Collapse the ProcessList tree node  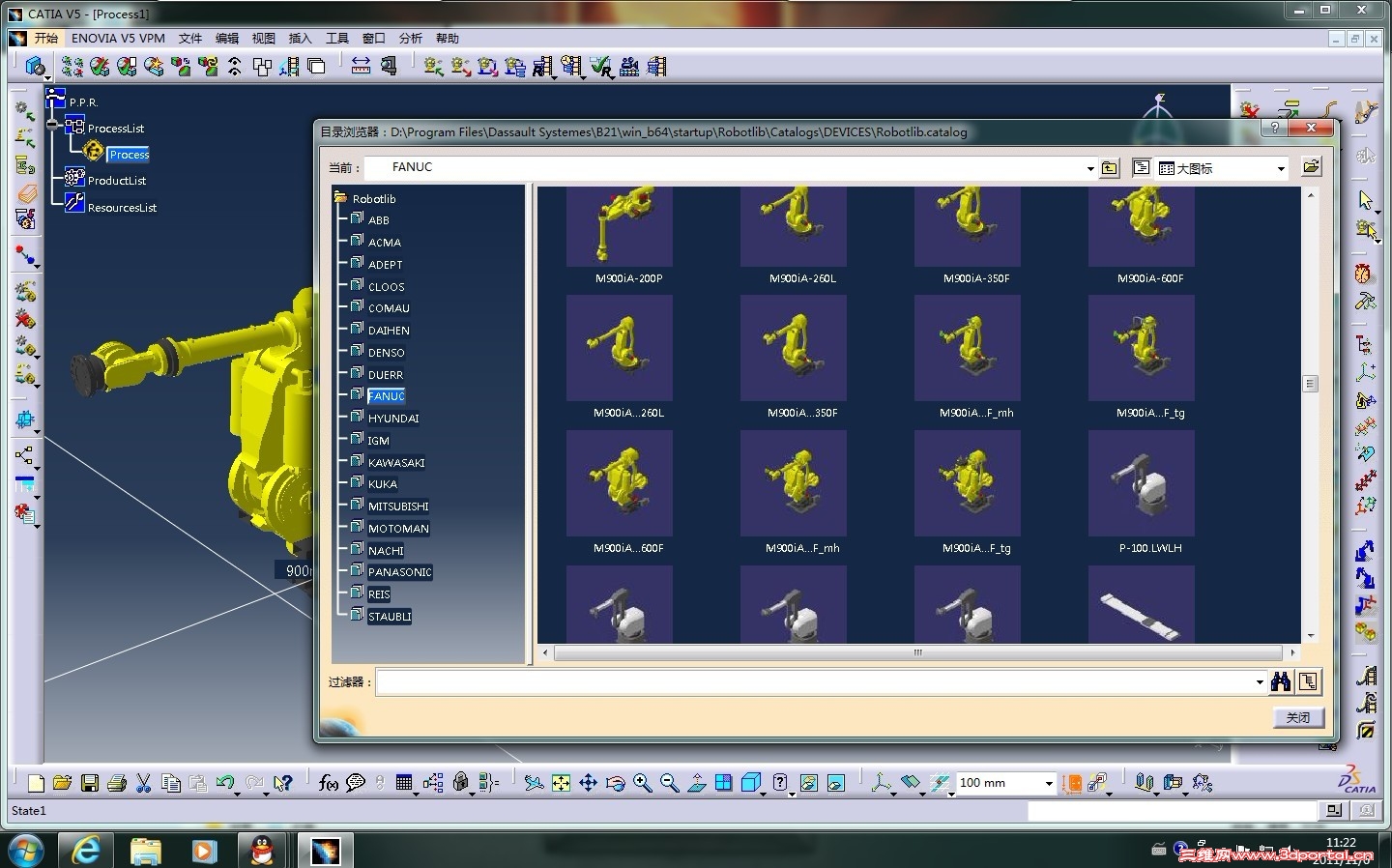point(53,125)
